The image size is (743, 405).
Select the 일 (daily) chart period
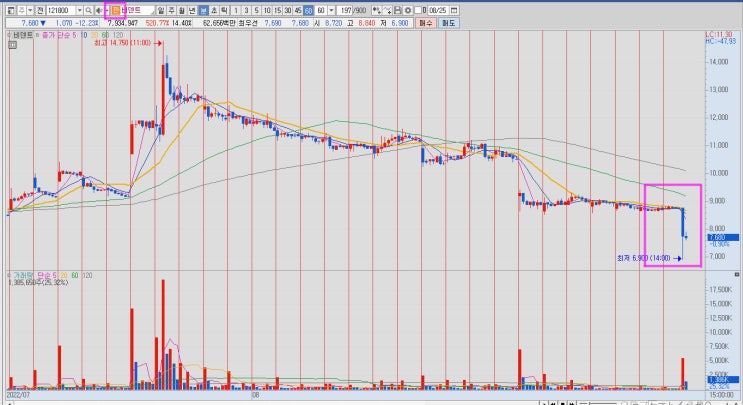coord(161,10)
